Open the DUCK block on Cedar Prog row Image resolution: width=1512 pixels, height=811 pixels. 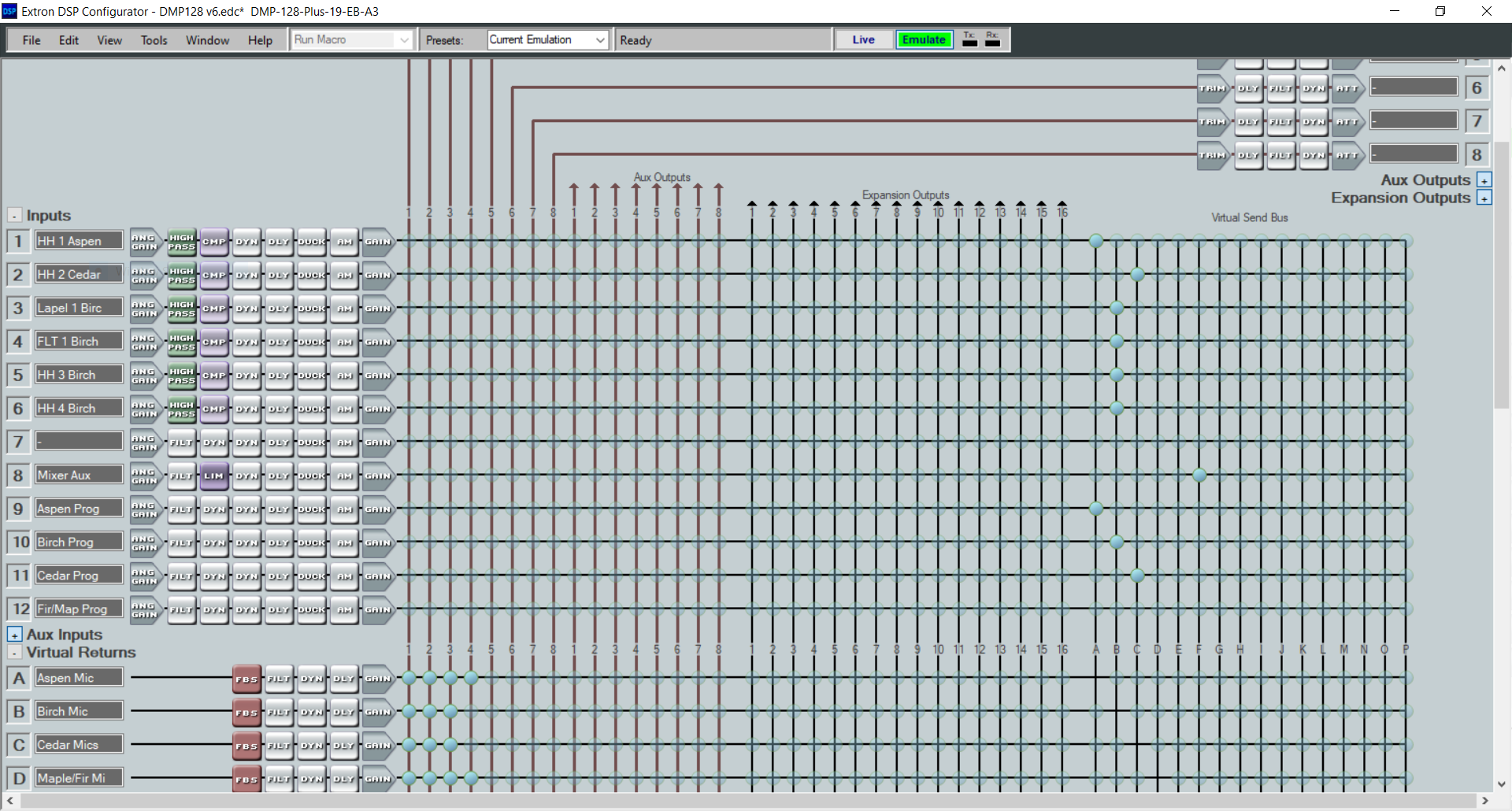coord(311,576)
